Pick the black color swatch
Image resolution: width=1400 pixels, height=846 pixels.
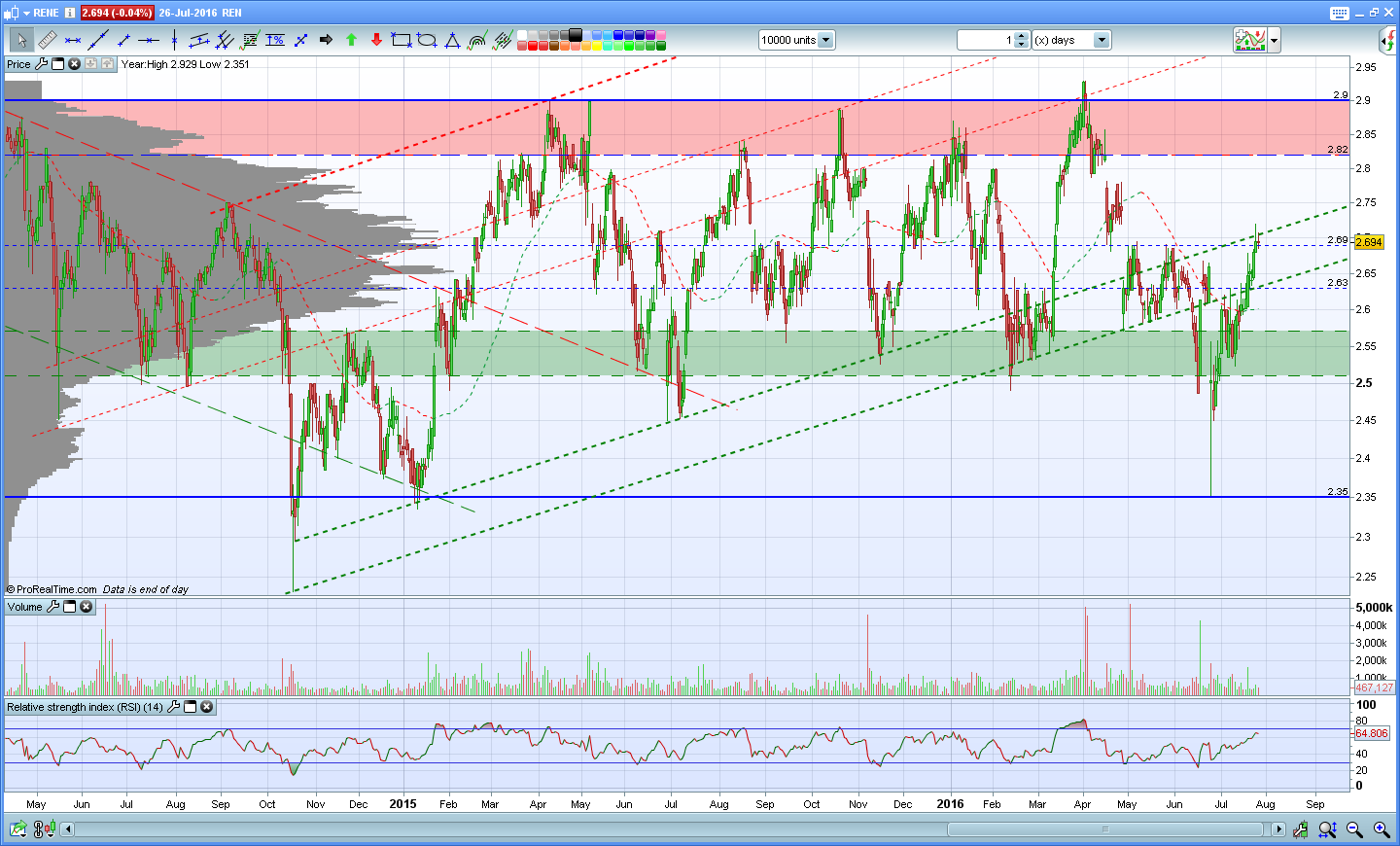[576, 35]
